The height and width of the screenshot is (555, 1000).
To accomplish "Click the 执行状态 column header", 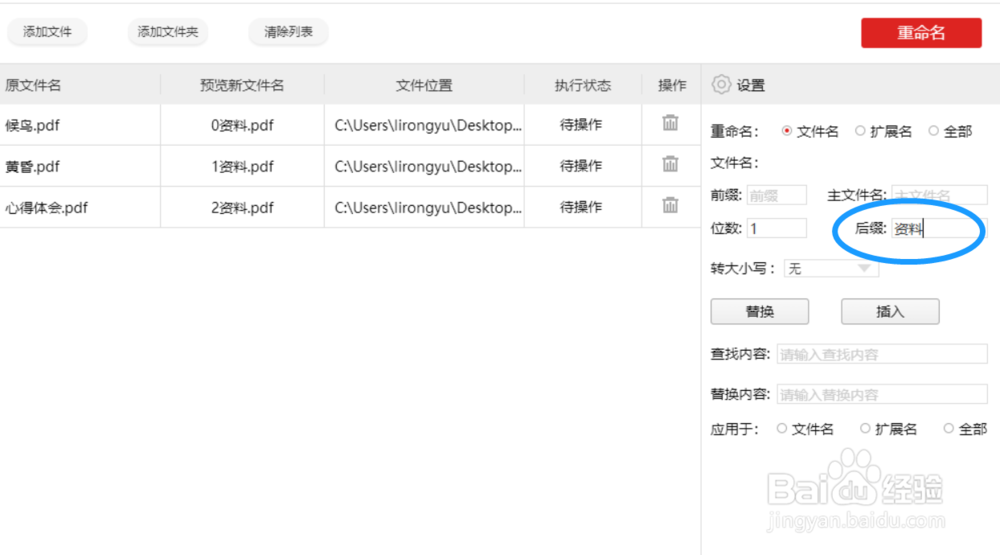I will click(x=582, y=85).
